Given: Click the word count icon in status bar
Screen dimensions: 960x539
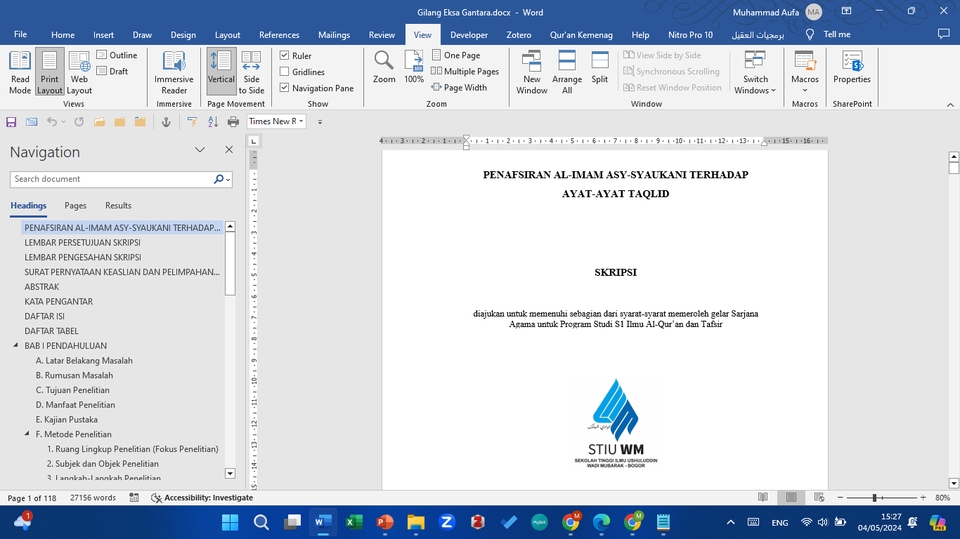Looking at the screenshot, I should (134, 497).
